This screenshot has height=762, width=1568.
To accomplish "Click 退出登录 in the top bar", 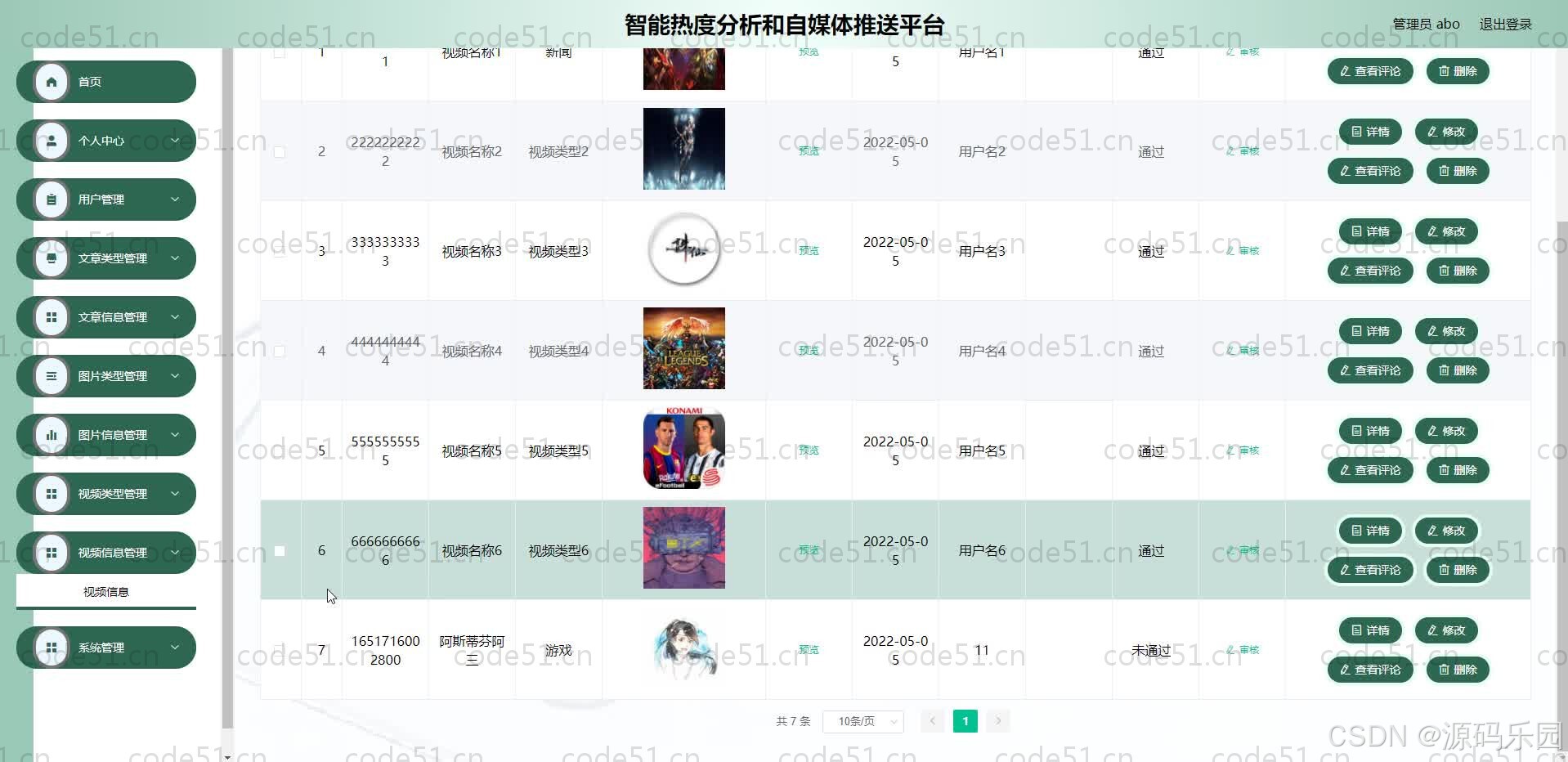I will (1507, 24).
